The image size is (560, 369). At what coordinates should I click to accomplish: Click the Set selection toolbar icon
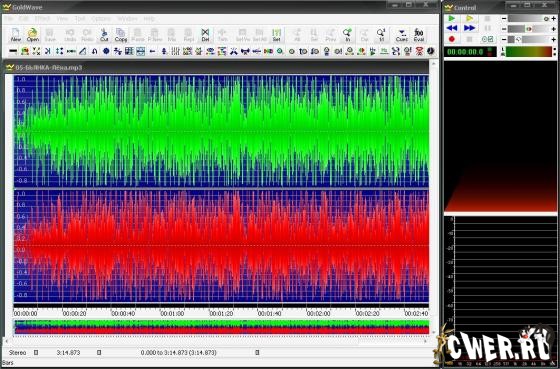(276, 35)
